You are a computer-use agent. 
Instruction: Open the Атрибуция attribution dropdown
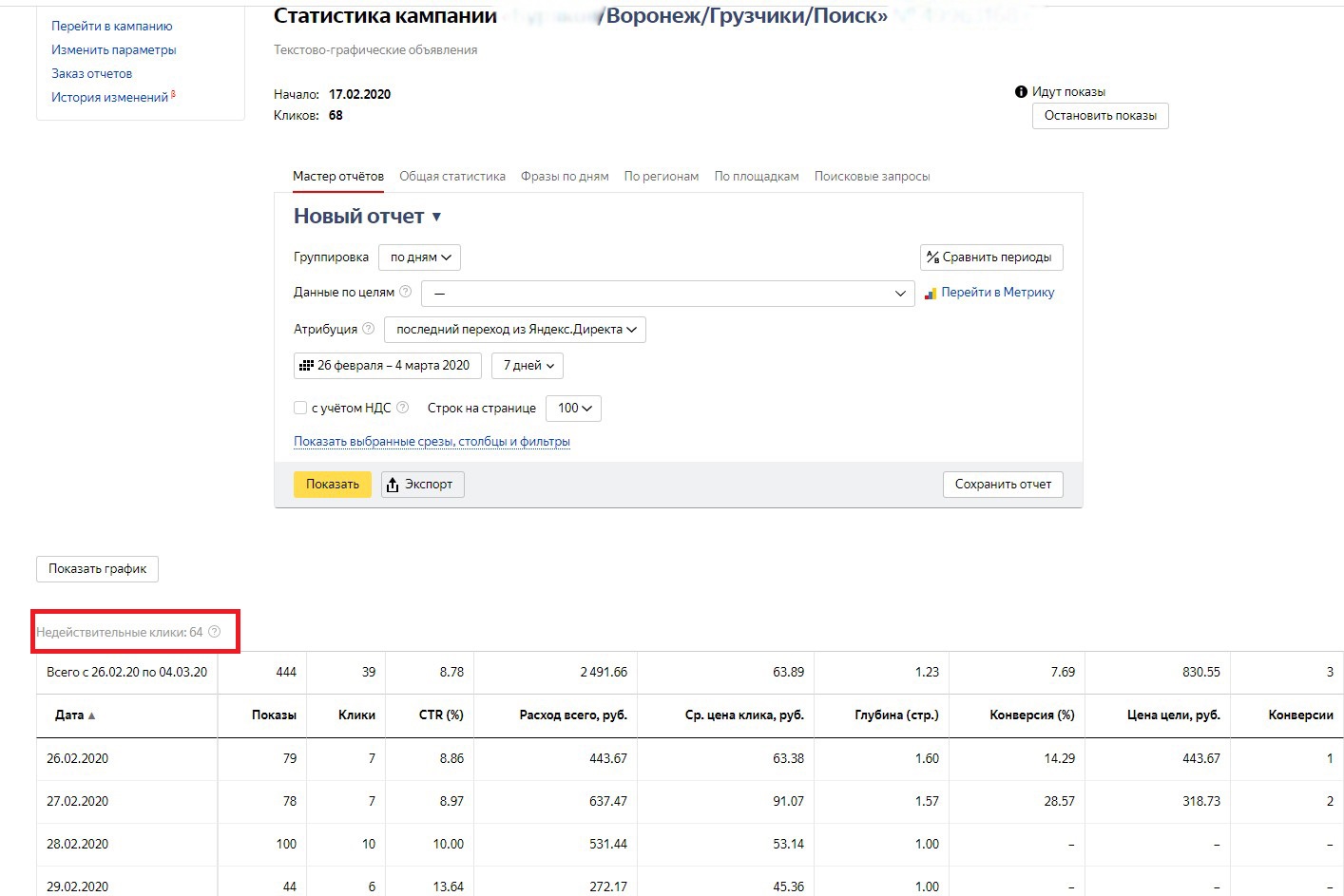pos(515,330)
